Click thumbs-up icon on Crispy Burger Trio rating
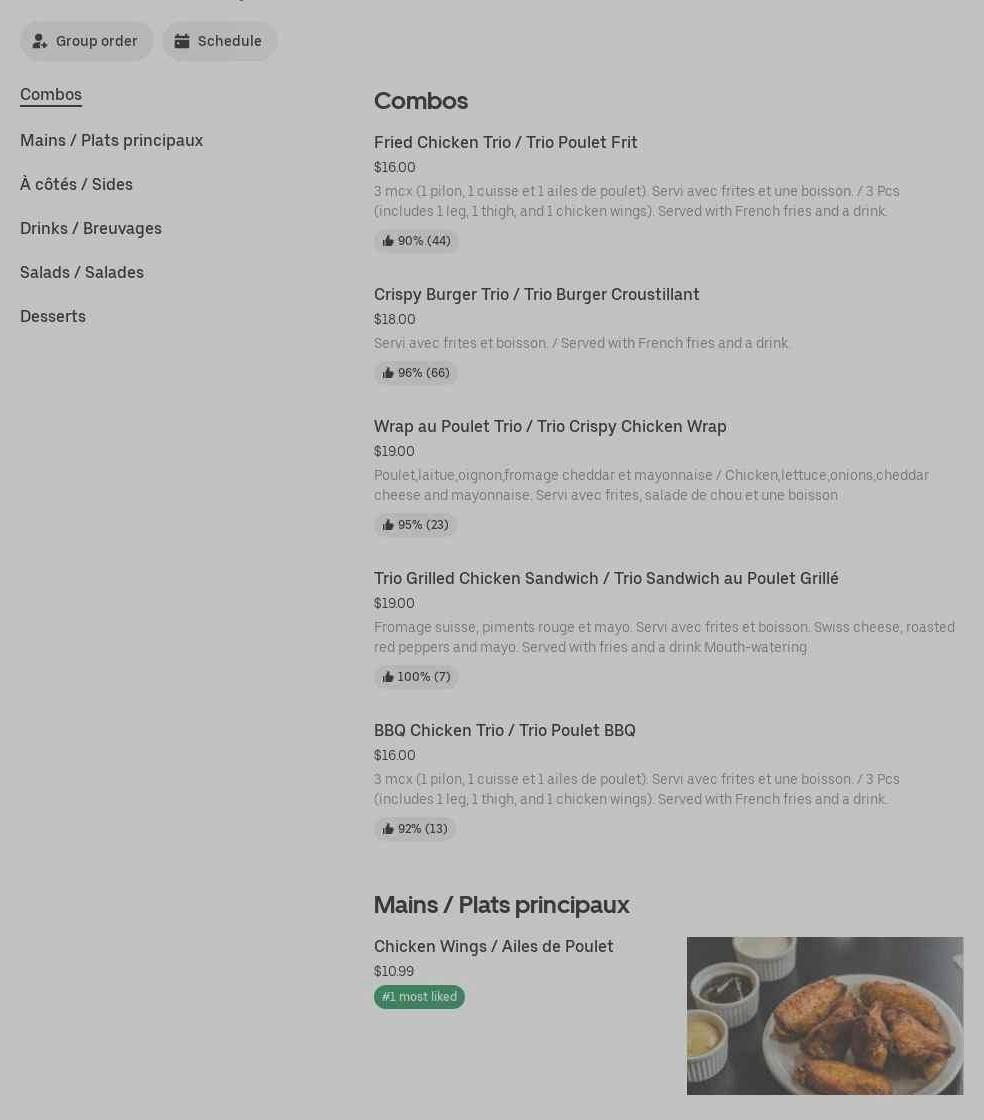The height and width of the screenshot is (1120, 984). coord(388,373)
